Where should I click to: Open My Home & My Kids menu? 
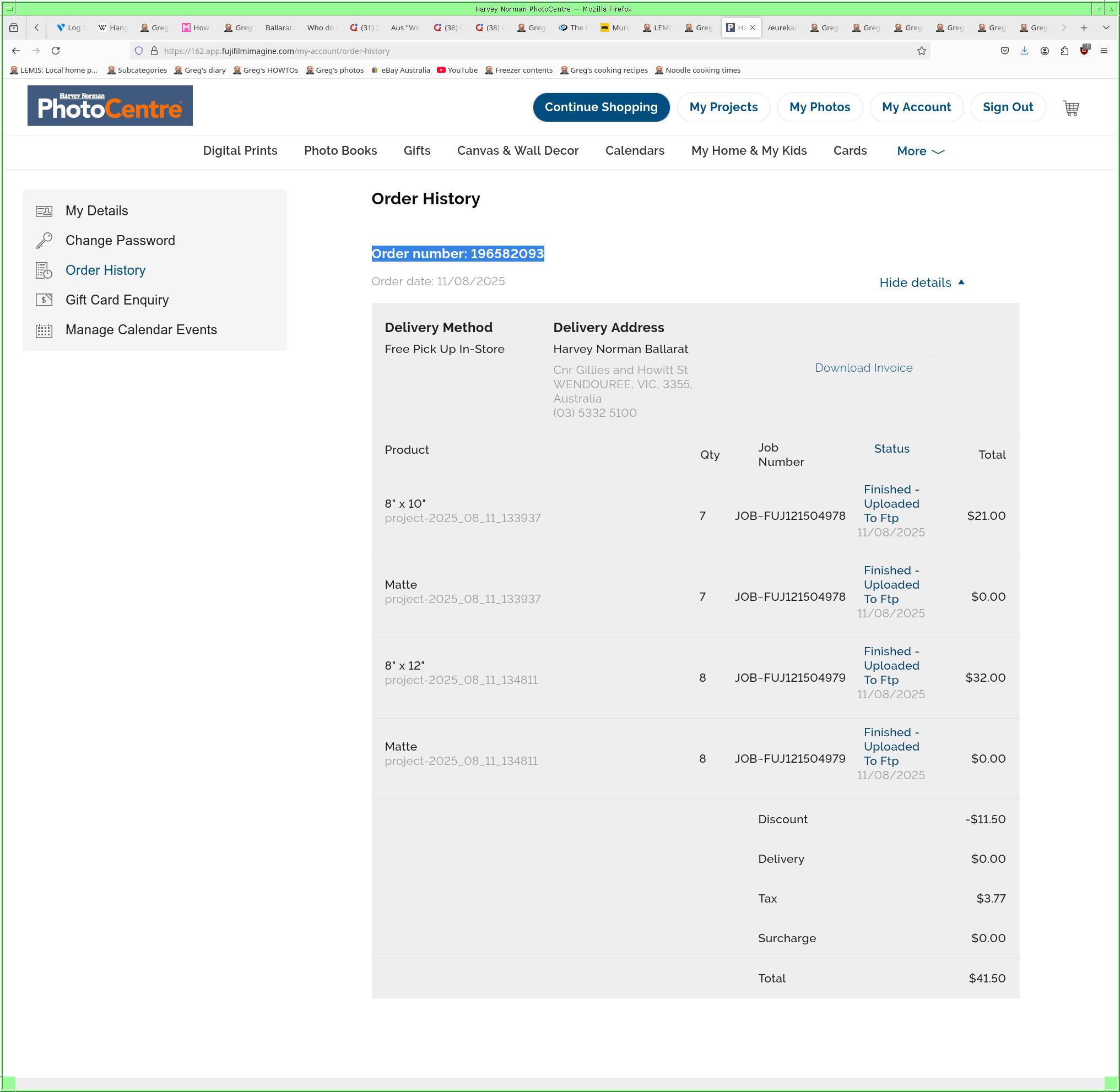point(749,151)
